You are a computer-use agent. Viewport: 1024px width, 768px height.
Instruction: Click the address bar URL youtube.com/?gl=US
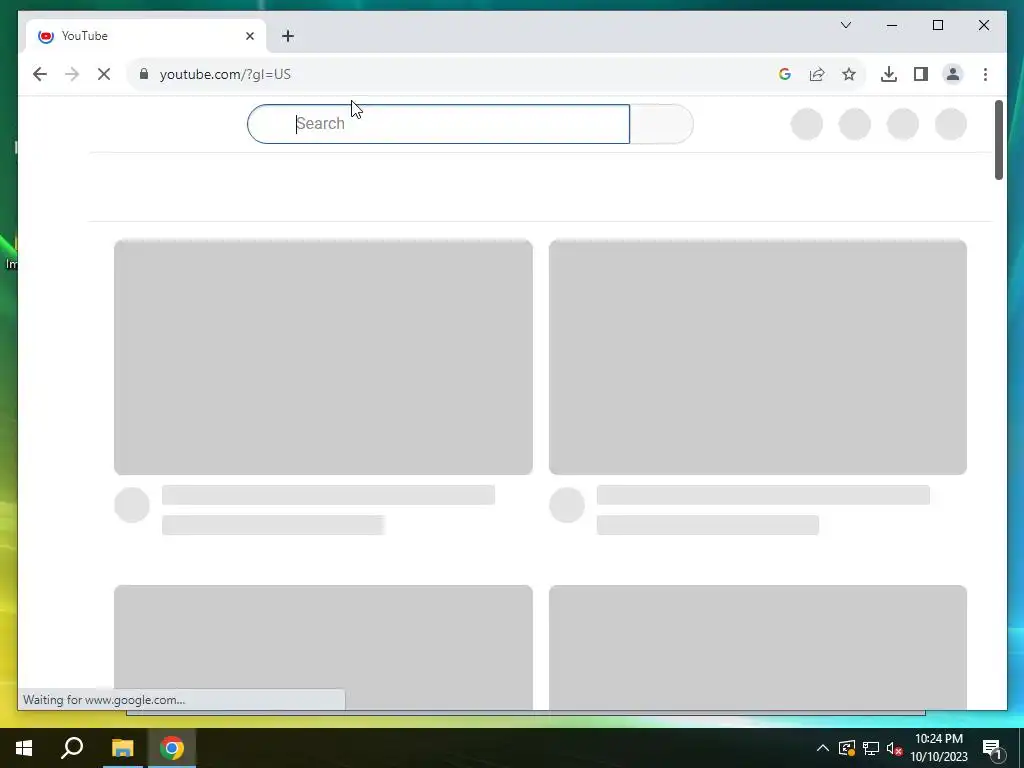[225, 74]
